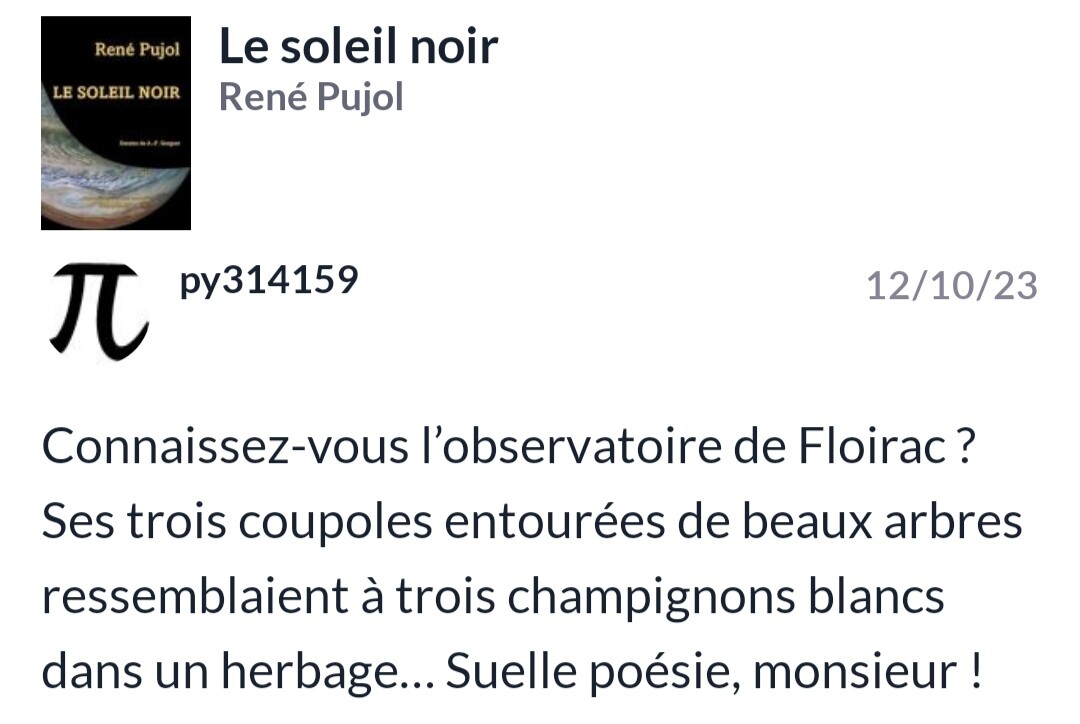The image size is (1080, 724).
Task: Click the review date 12/10/23
Action: click(951, 286)
